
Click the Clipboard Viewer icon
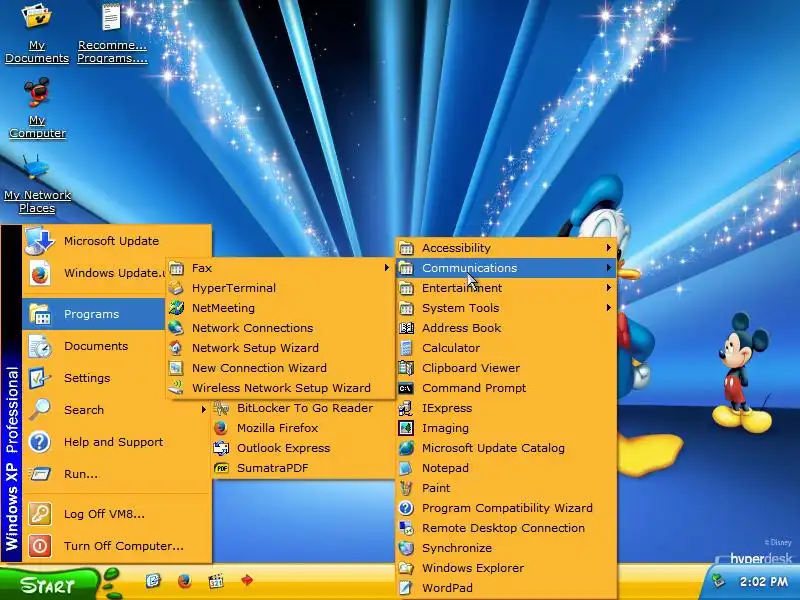(406, 368)
